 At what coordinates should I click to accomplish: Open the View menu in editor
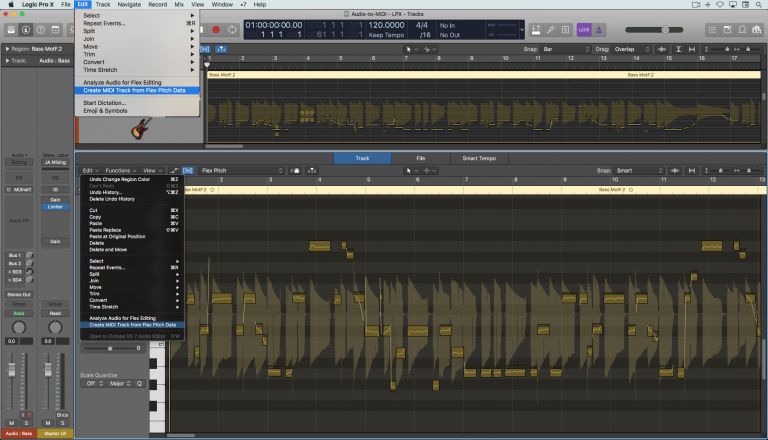coord(152,171)
